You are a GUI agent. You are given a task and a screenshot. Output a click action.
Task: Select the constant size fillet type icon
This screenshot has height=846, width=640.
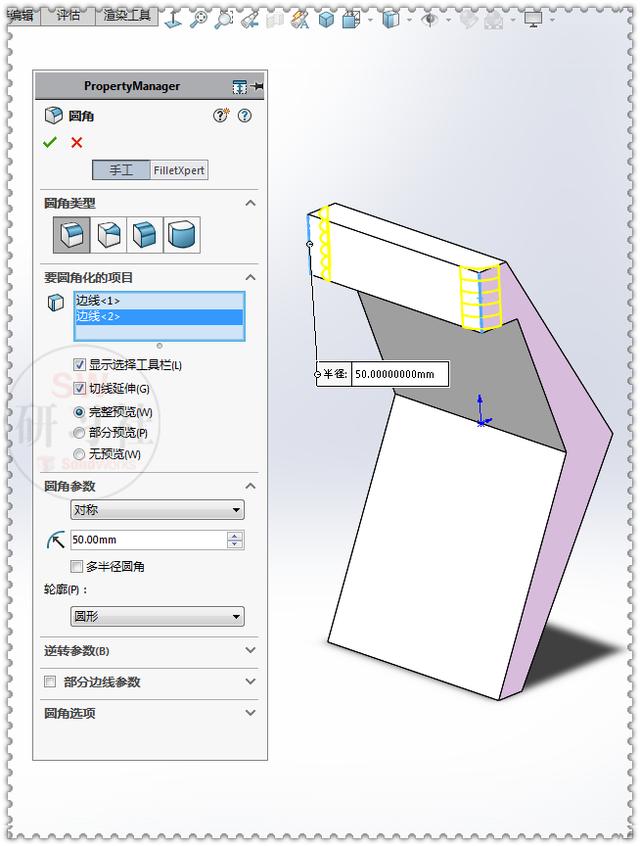click(x=72, y=235)
